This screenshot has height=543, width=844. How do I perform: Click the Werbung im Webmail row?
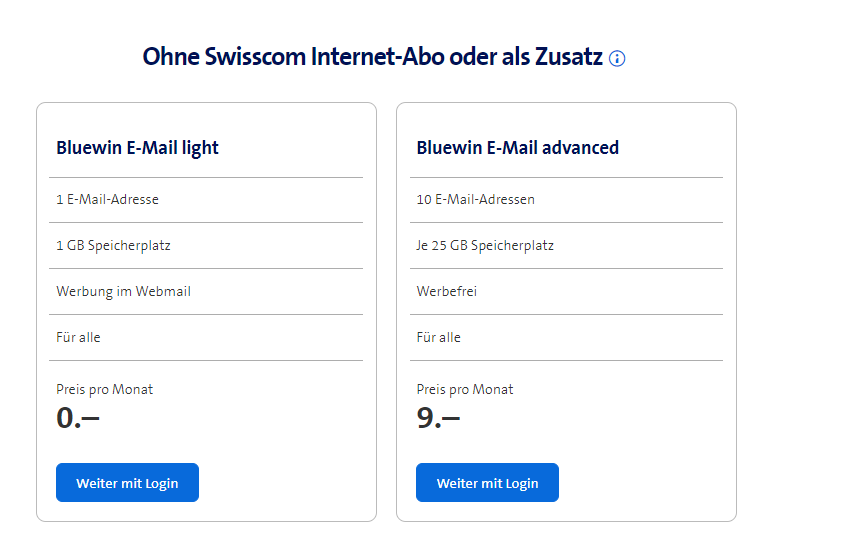123,291
